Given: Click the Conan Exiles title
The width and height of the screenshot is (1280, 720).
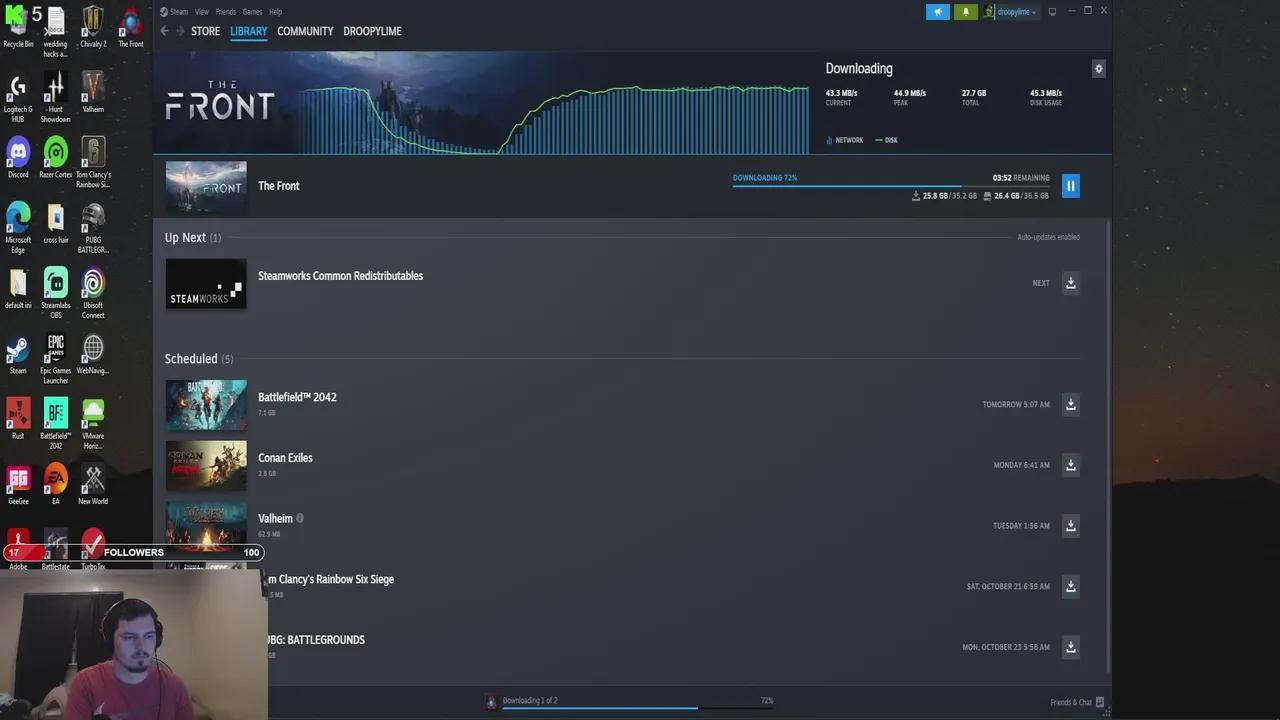Looking at the screenshot, I should pos(285,458).
